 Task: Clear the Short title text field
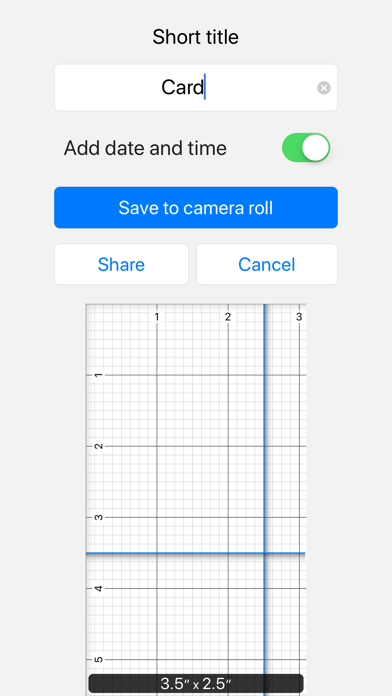(x=324, y=88)
